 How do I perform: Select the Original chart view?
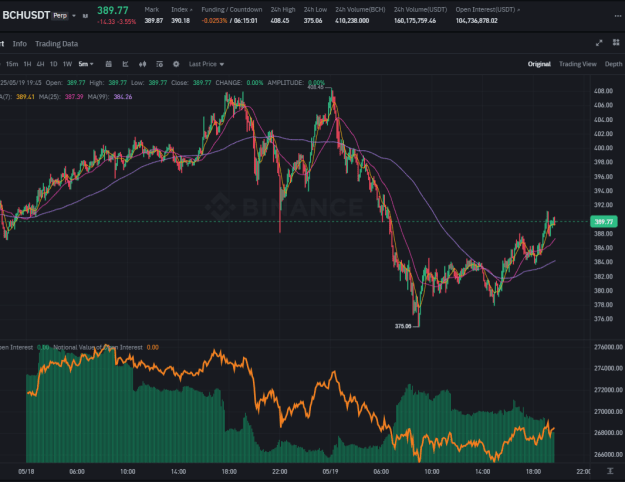[x=539, y=64]
